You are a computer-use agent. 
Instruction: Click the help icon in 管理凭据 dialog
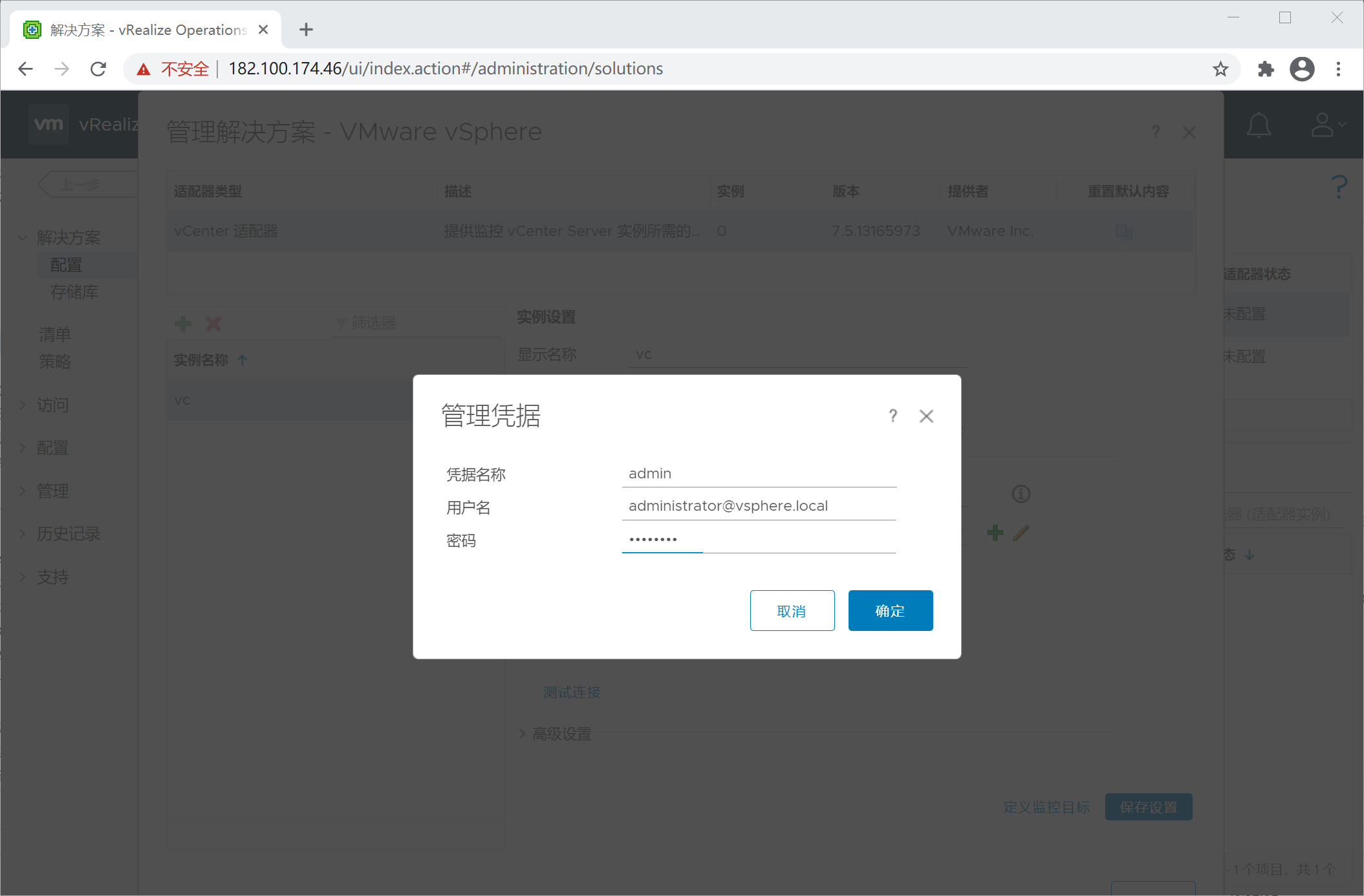tap(893, 416)
